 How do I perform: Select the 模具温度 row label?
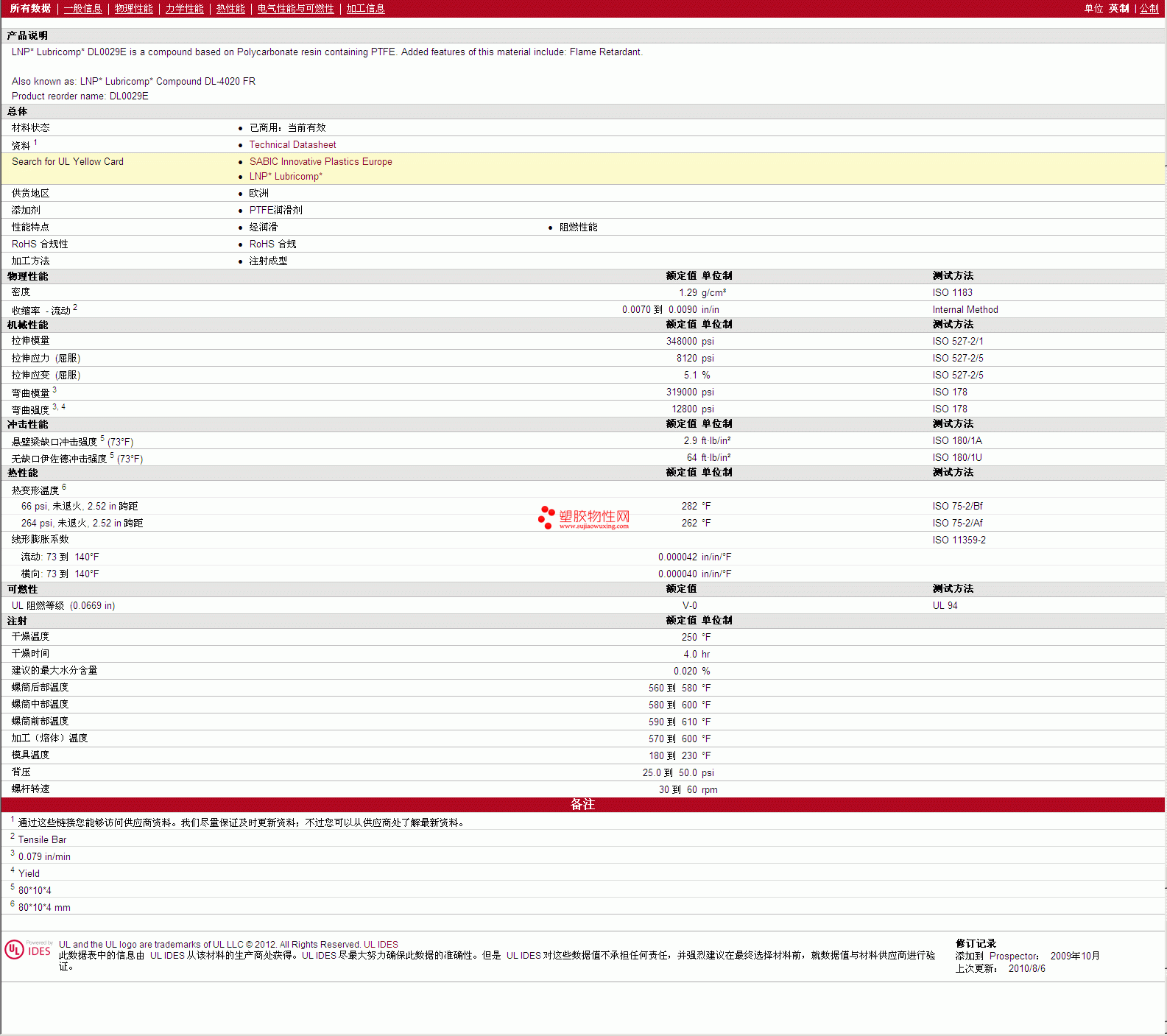pyautogui.click(x=30, y=755)
